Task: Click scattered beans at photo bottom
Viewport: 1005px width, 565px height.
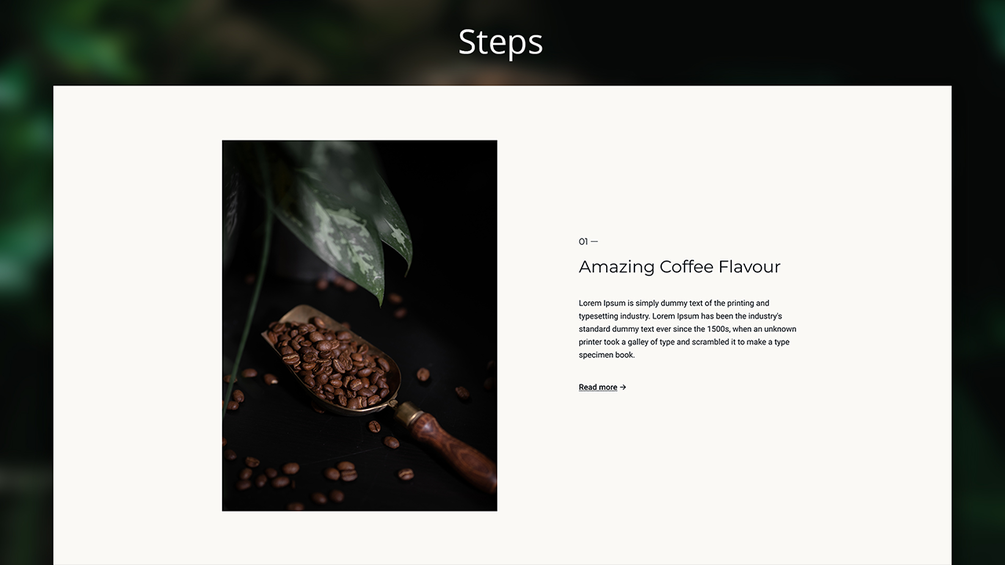Action: click(x=320, y=477)
